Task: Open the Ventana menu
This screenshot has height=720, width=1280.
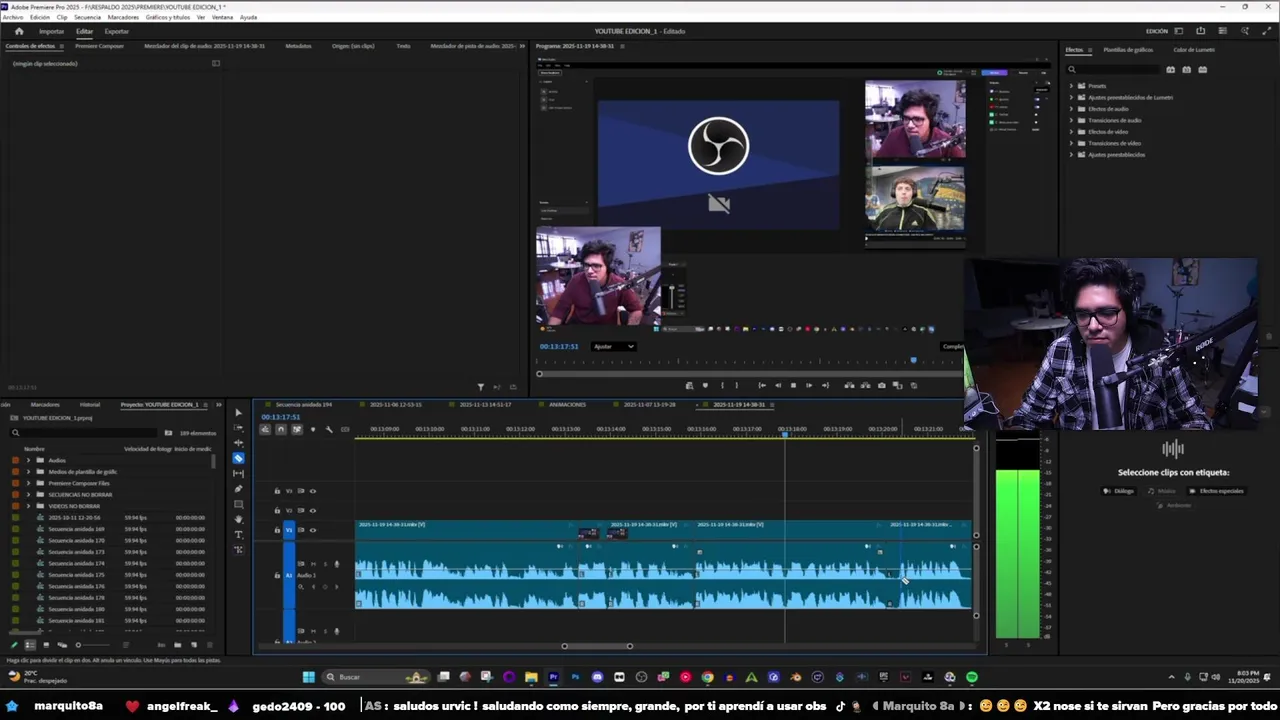Action: click(222, 17)
